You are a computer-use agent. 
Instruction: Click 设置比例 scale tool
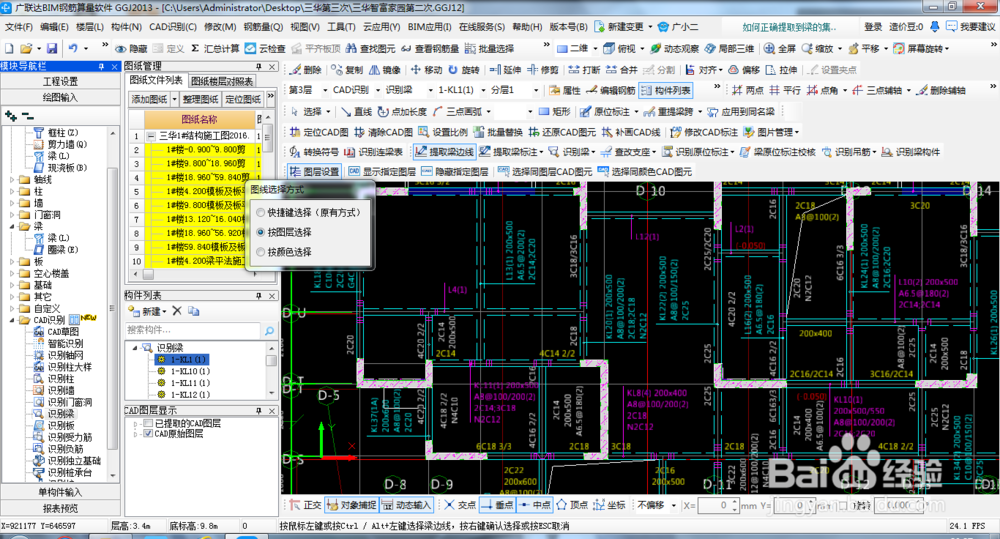[443, 132]
